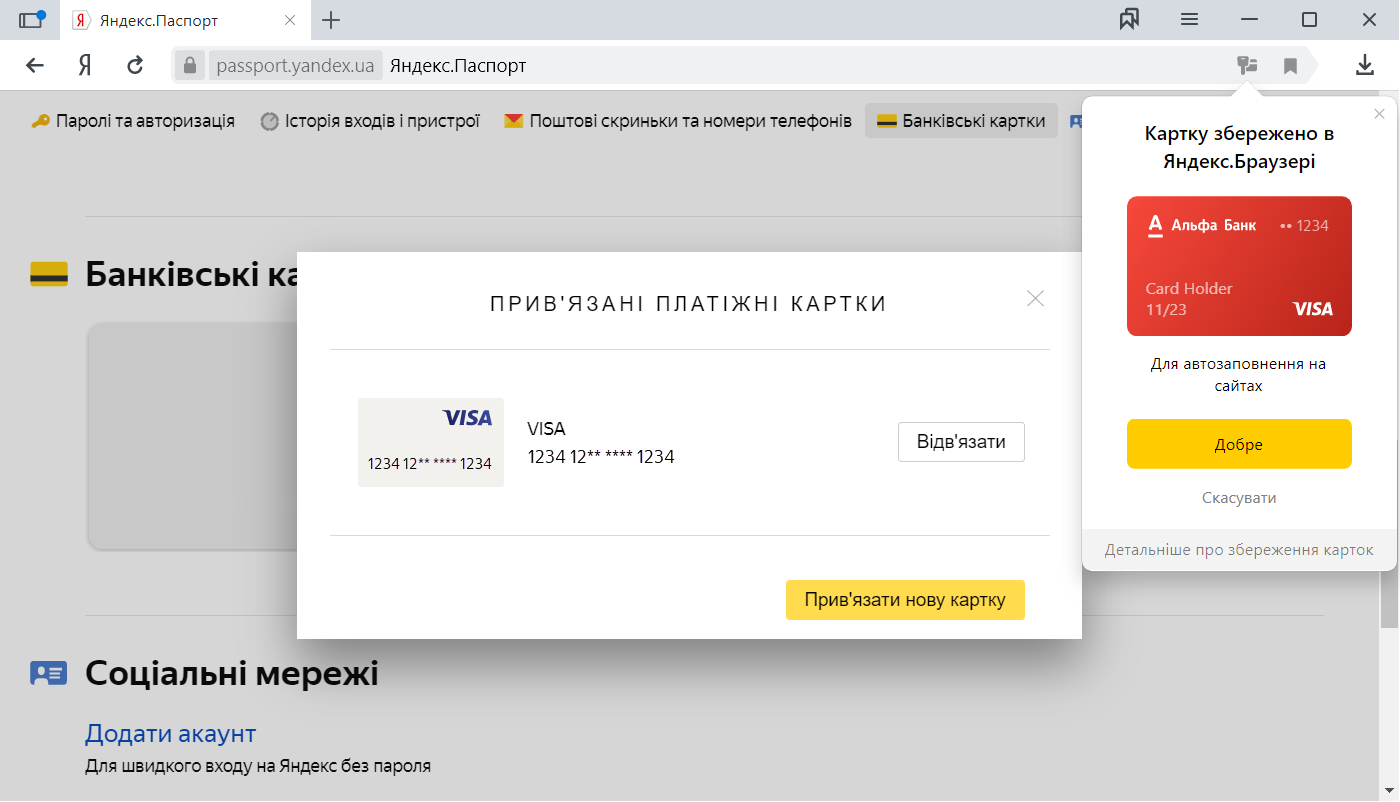This screenshot has width=1400, height=802.
Task: Bookmark page using address bar bookmark icon
Action: (x=1291, y=66)
